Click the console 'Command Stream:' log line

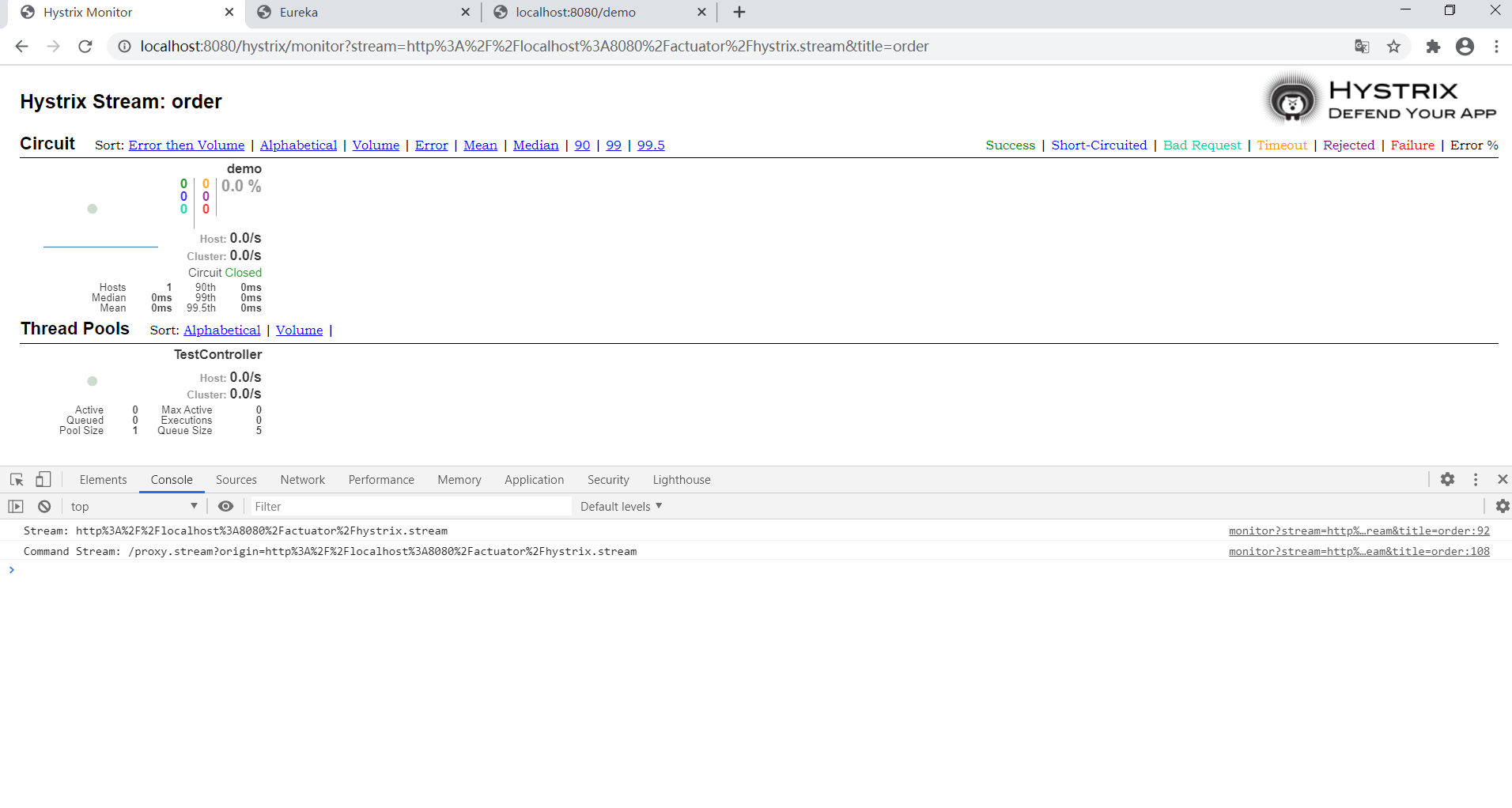click(330, 551)
